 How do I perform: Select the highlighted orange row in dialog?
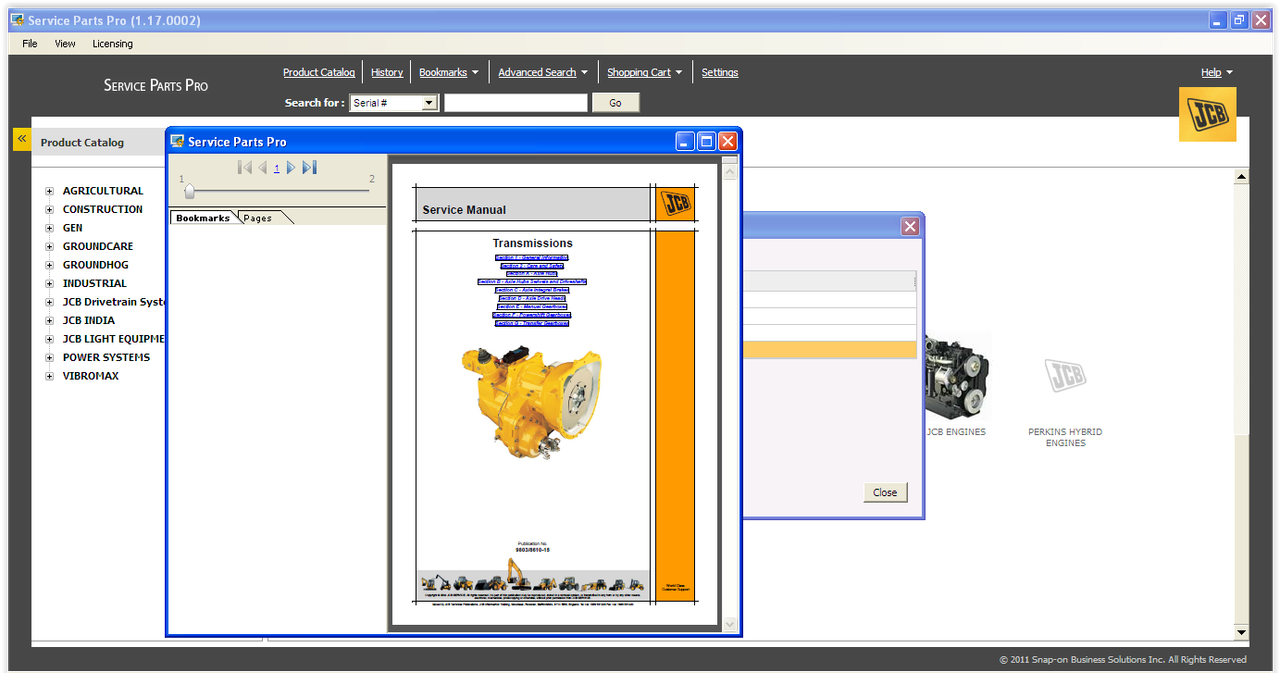click(x=829, y=350)
